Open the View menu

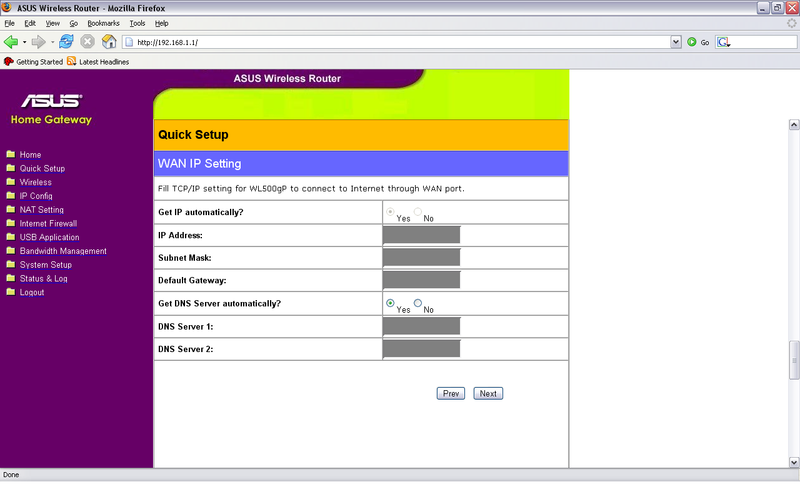point(53,23)
